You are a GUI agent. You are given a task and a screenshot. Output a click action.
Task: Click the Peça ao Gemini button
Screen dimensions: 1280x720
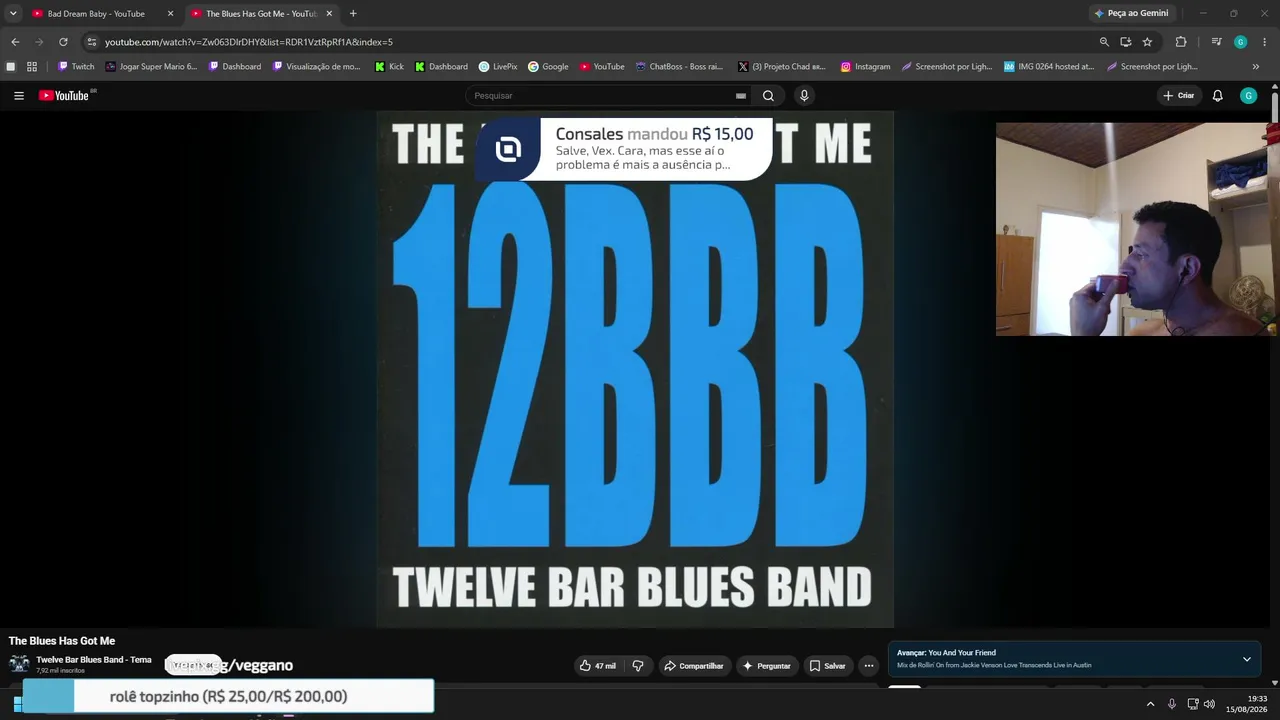click(1131, 14)
